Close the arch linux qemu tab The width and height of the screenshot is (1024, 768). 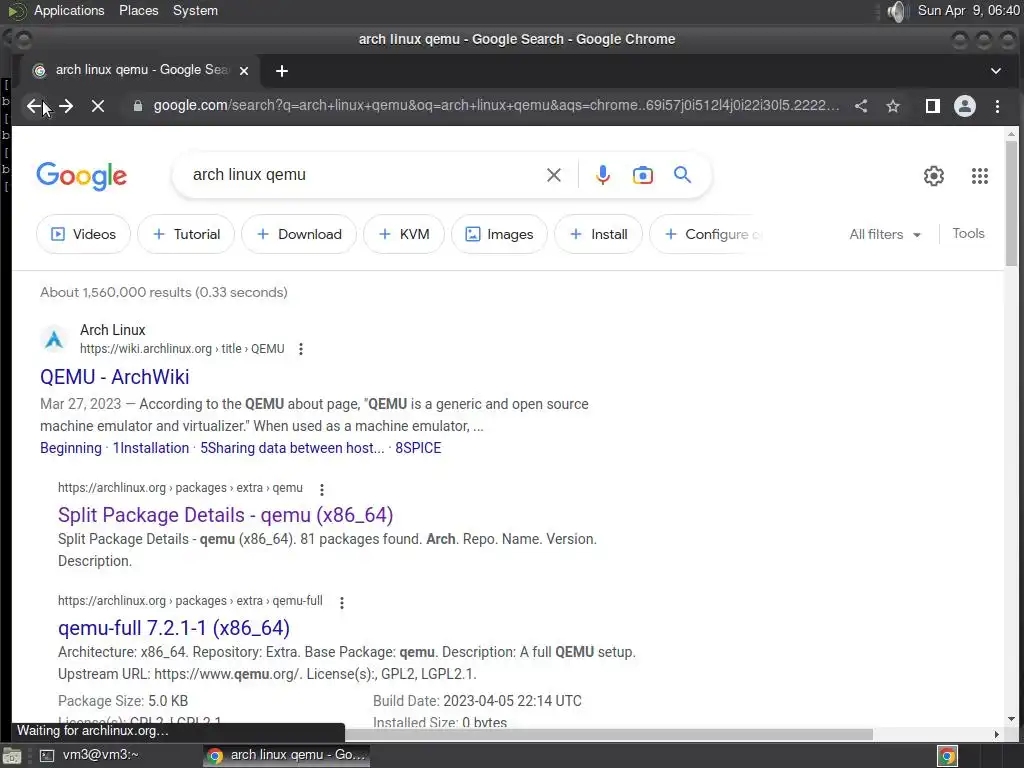[244, 71]
